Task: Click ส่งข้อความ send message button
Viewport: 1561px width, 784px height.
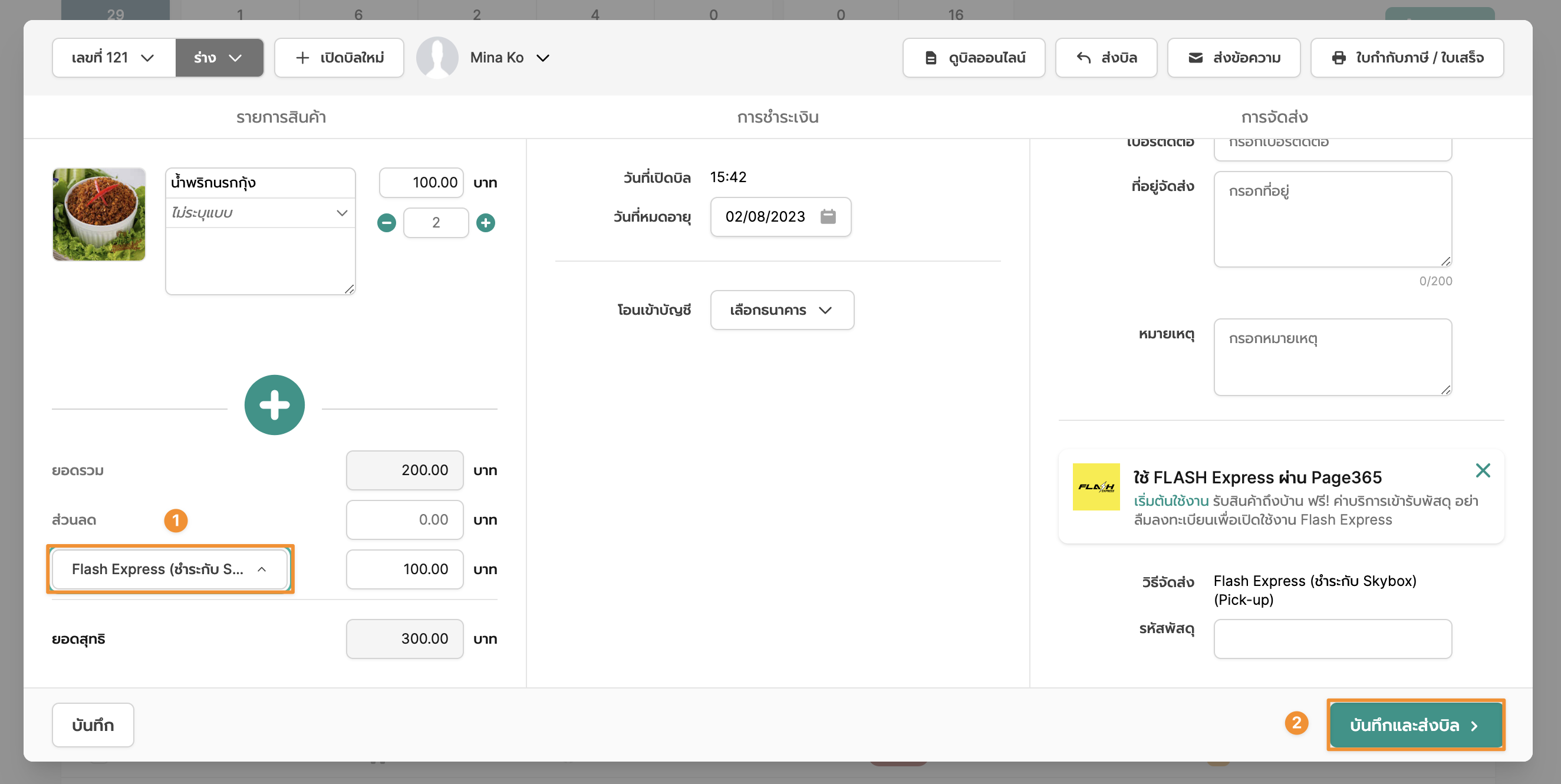Action: click(1233, 58)
